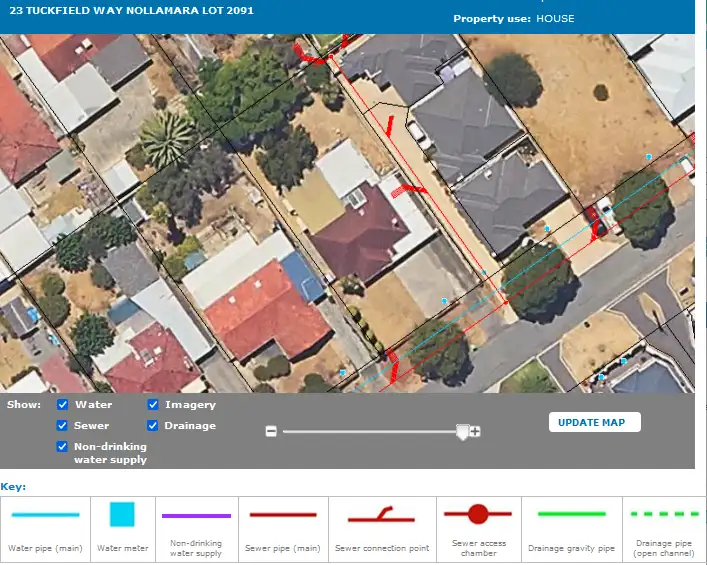This screenshot has width=707, height=565.
Task: Click the Water pipe (main) legend line
Action: [46, 514]
